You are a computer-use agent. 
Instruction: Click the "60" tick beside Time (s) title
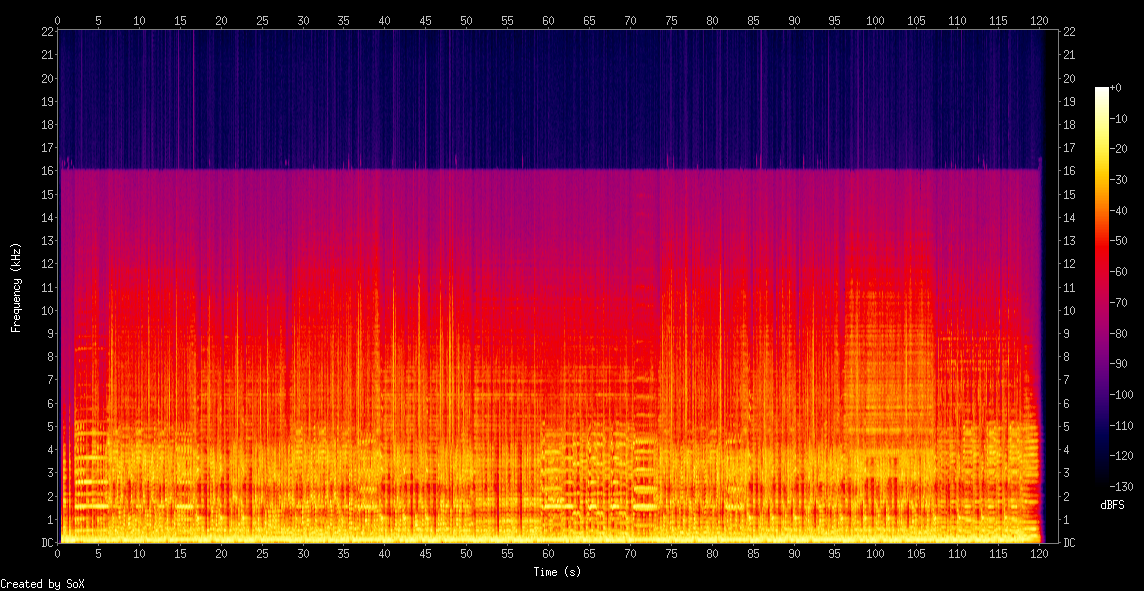coord(549,556)
